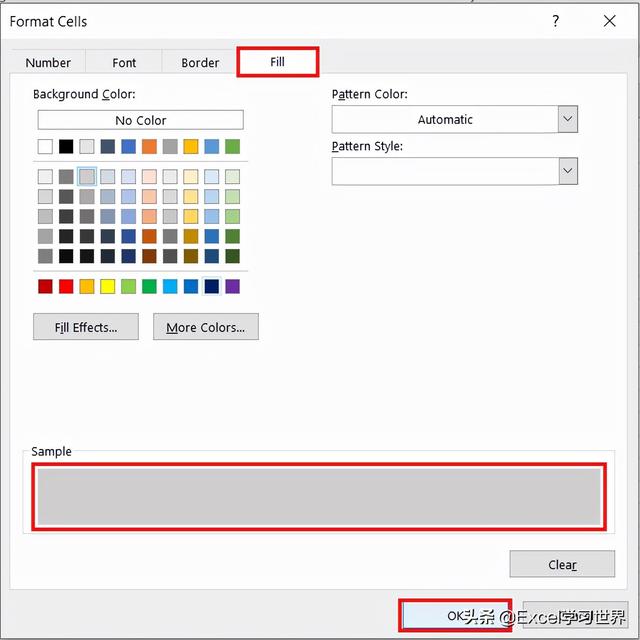Open the More Colors dialog
Image resolution: width=640 pixels, height=640 pixels.
click(x=206, y=327)
